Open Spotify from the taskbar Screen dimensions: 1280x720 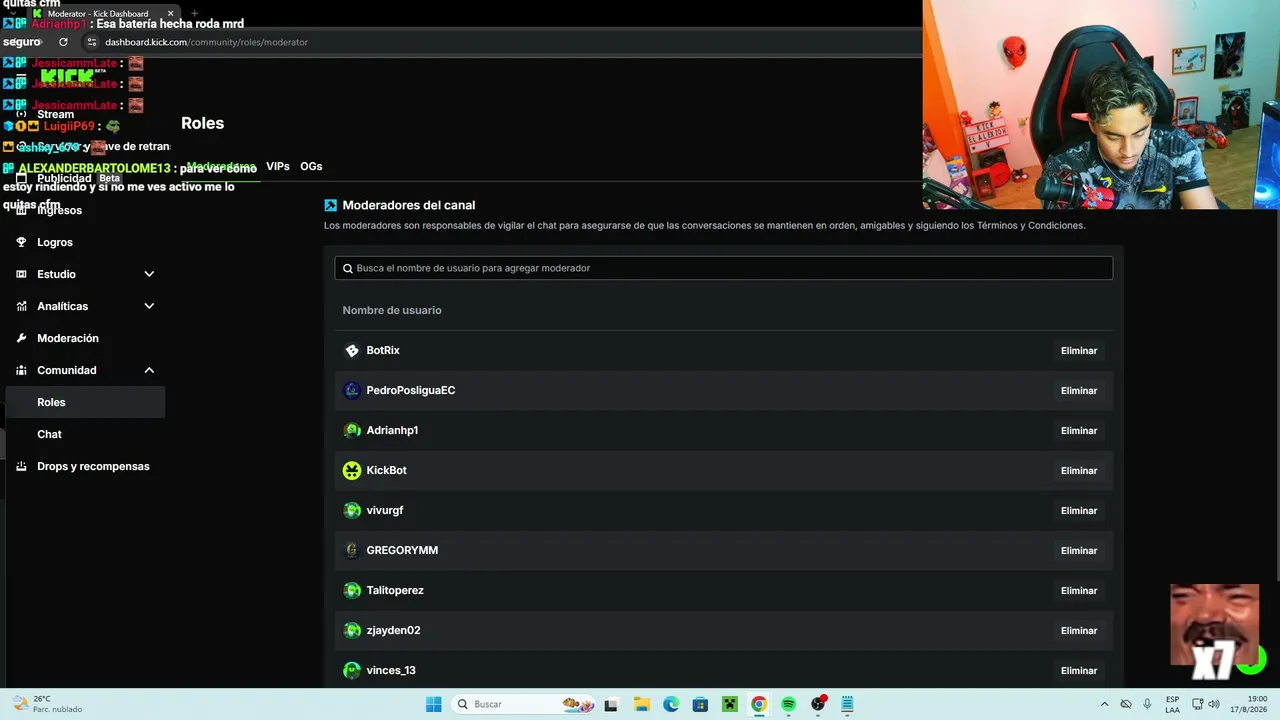788,704
